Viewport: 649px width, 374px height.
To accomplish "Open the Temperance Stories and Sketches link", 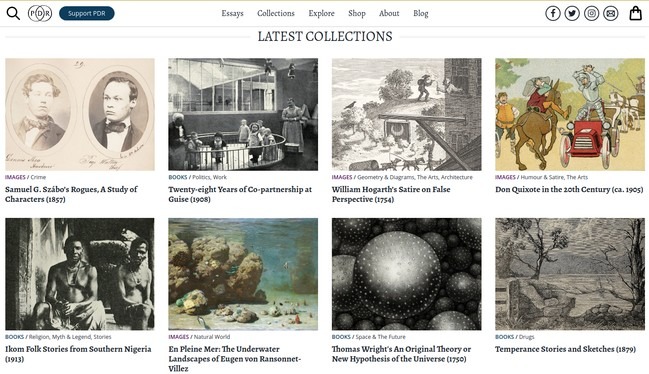I will (565, 349).
